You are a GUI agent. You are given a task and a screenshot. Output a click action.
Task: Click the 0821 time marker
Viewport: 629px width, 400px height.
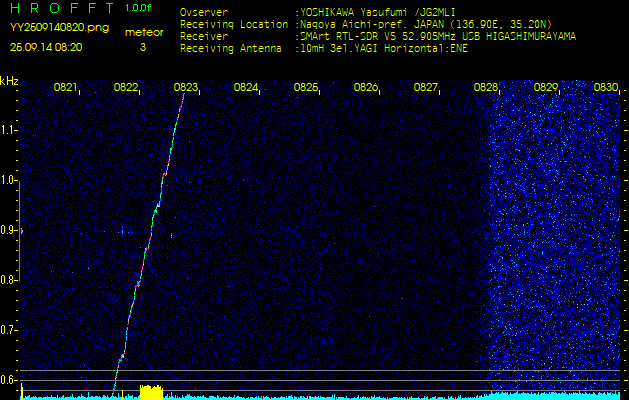[x=65, y=88]
